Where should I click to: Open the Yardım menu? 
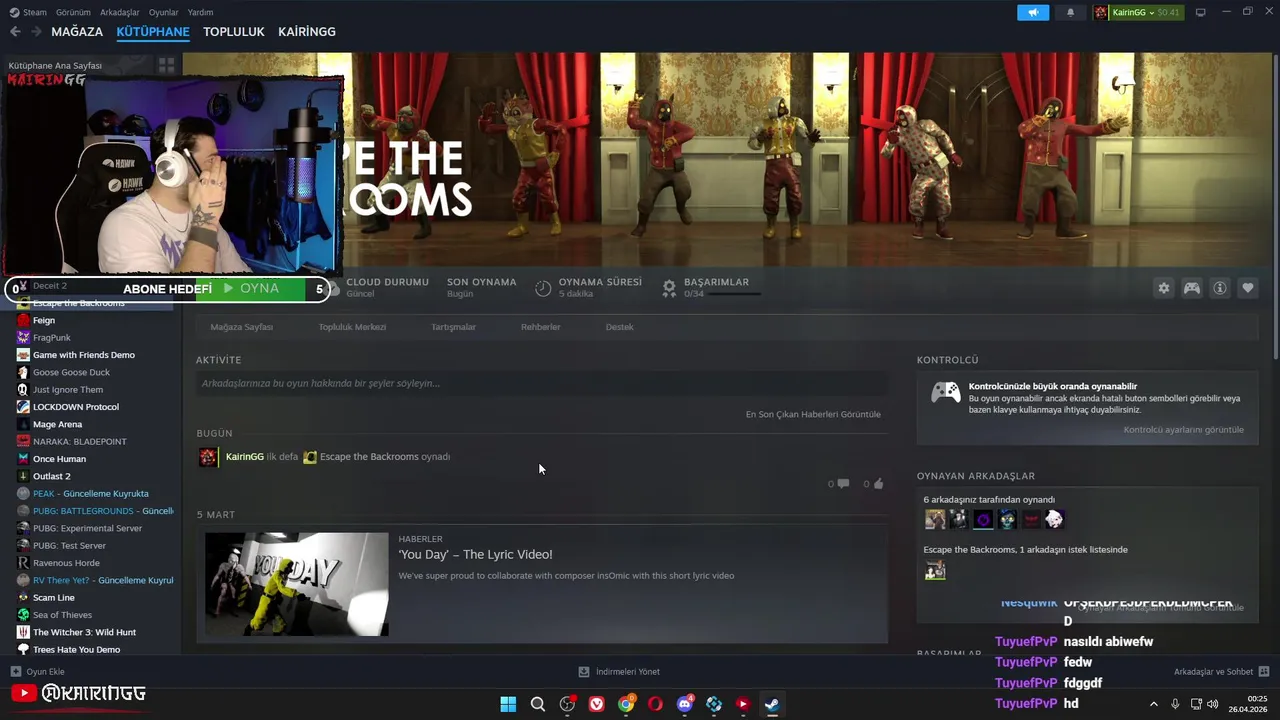click(200, 12)
